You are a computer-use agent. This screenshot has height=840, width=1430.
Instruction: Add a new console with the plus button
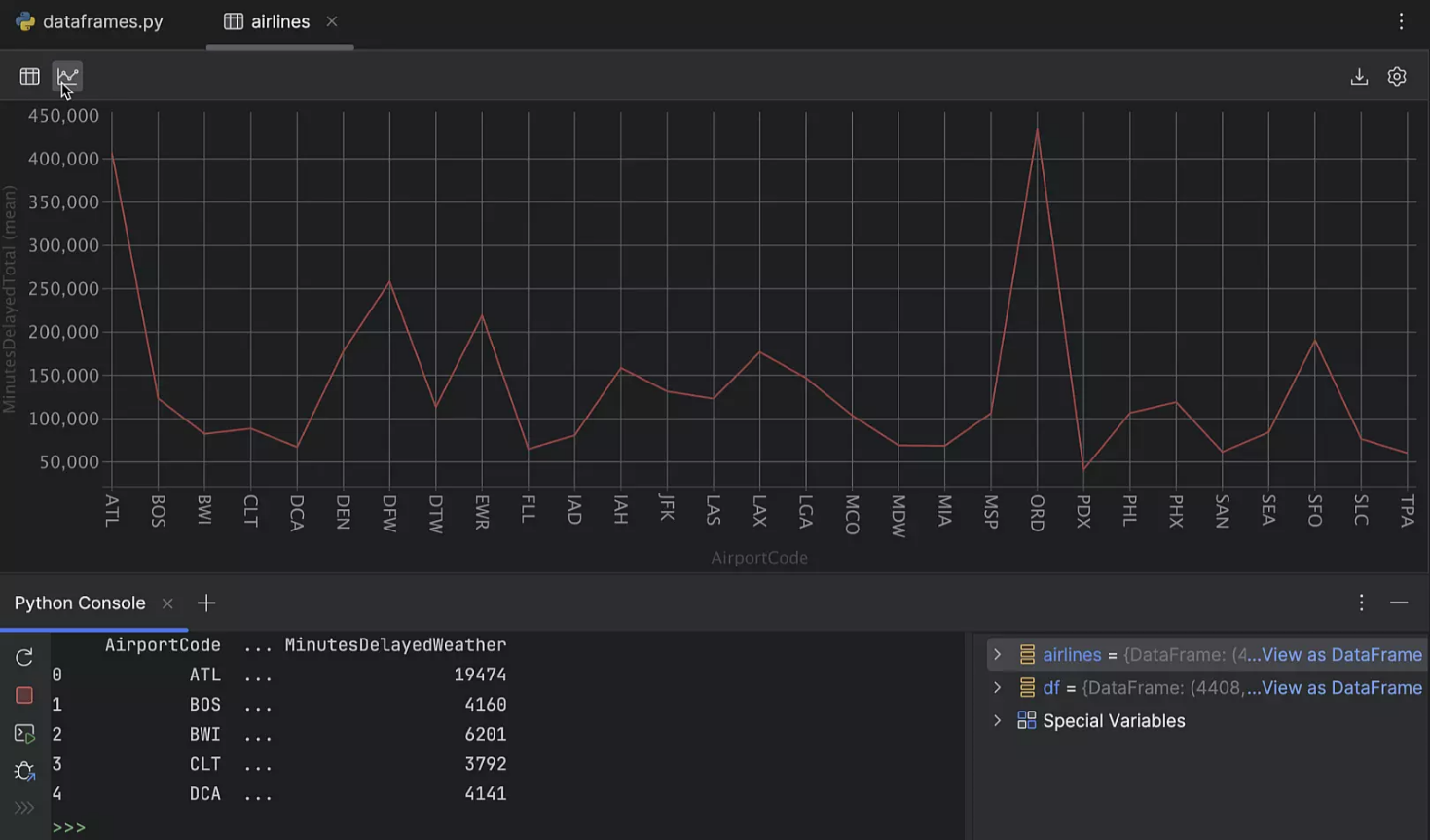pos(205,603)
